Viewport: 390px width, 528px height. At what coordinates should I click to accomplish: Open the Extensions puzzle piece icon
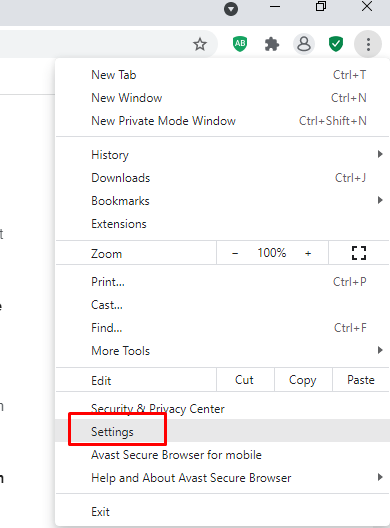(272, 44)
